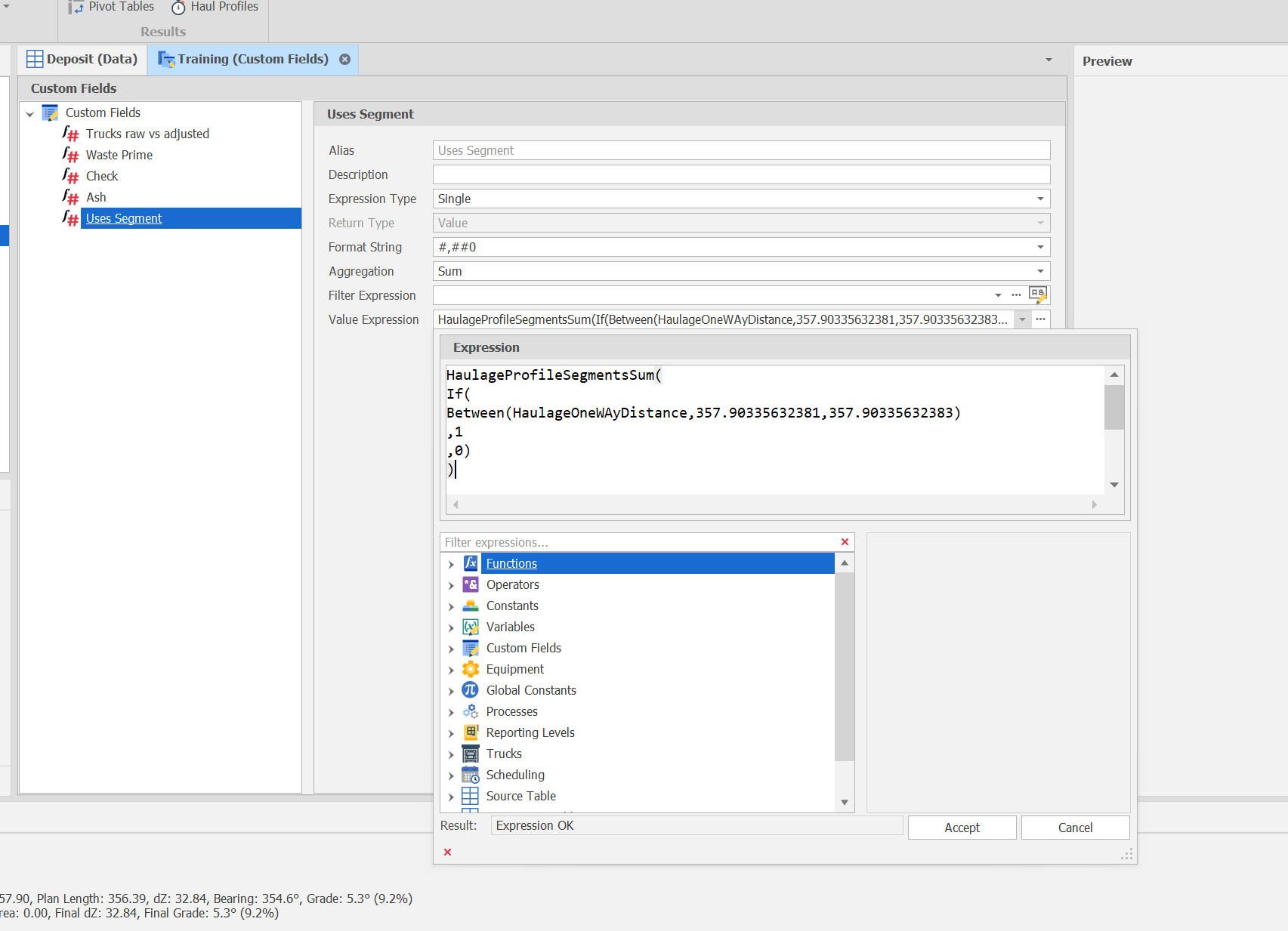Open the Value Expression ellipsis editor

[1040, 319]
